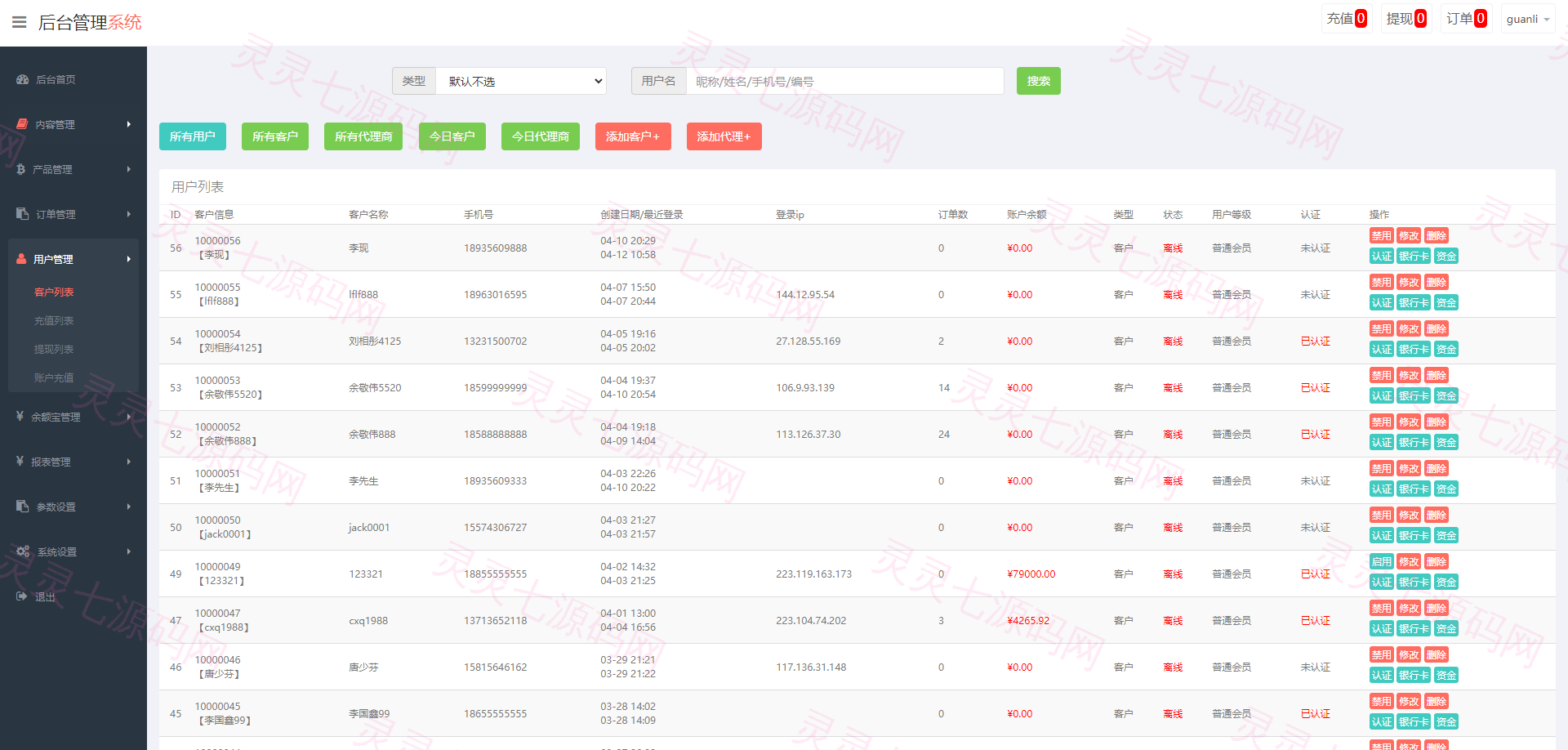Open 账户充值 in the sidebar
Image resolution: width=1568 pixels, height=750 pixels.
[54, 377]
